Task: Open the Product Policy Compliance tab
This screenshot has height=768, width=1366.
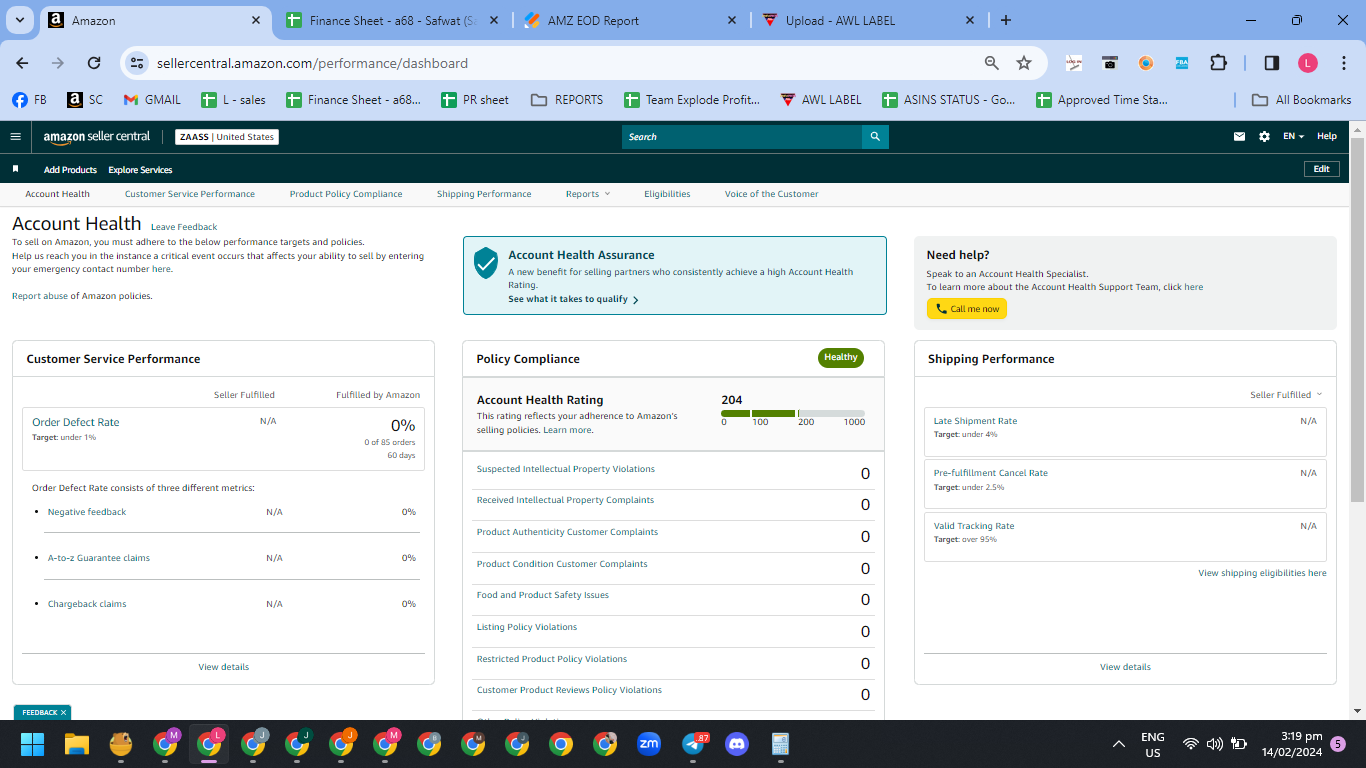Action: point(346,194)
